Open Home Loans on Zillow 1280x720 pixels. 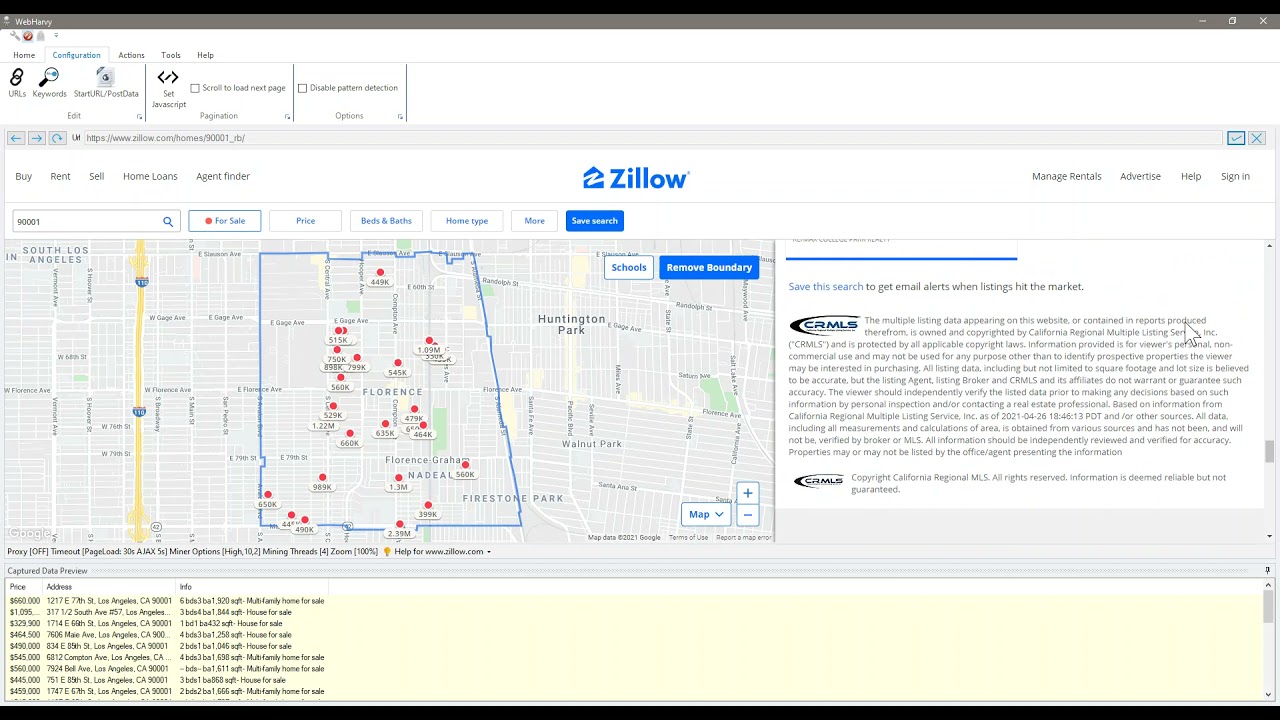pos(150,176)
